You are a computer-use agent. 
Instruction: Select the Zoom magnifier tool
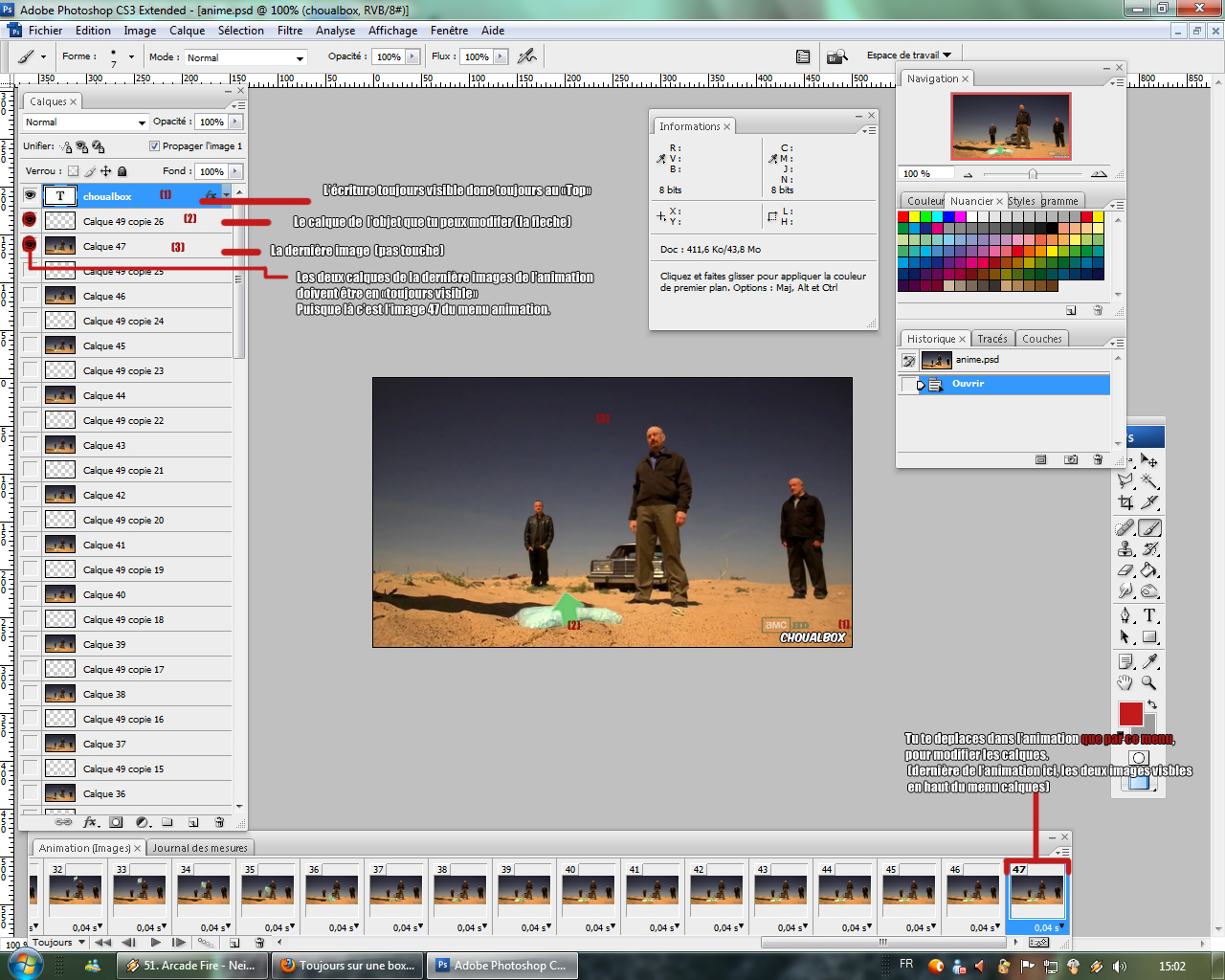point(1149,682)
